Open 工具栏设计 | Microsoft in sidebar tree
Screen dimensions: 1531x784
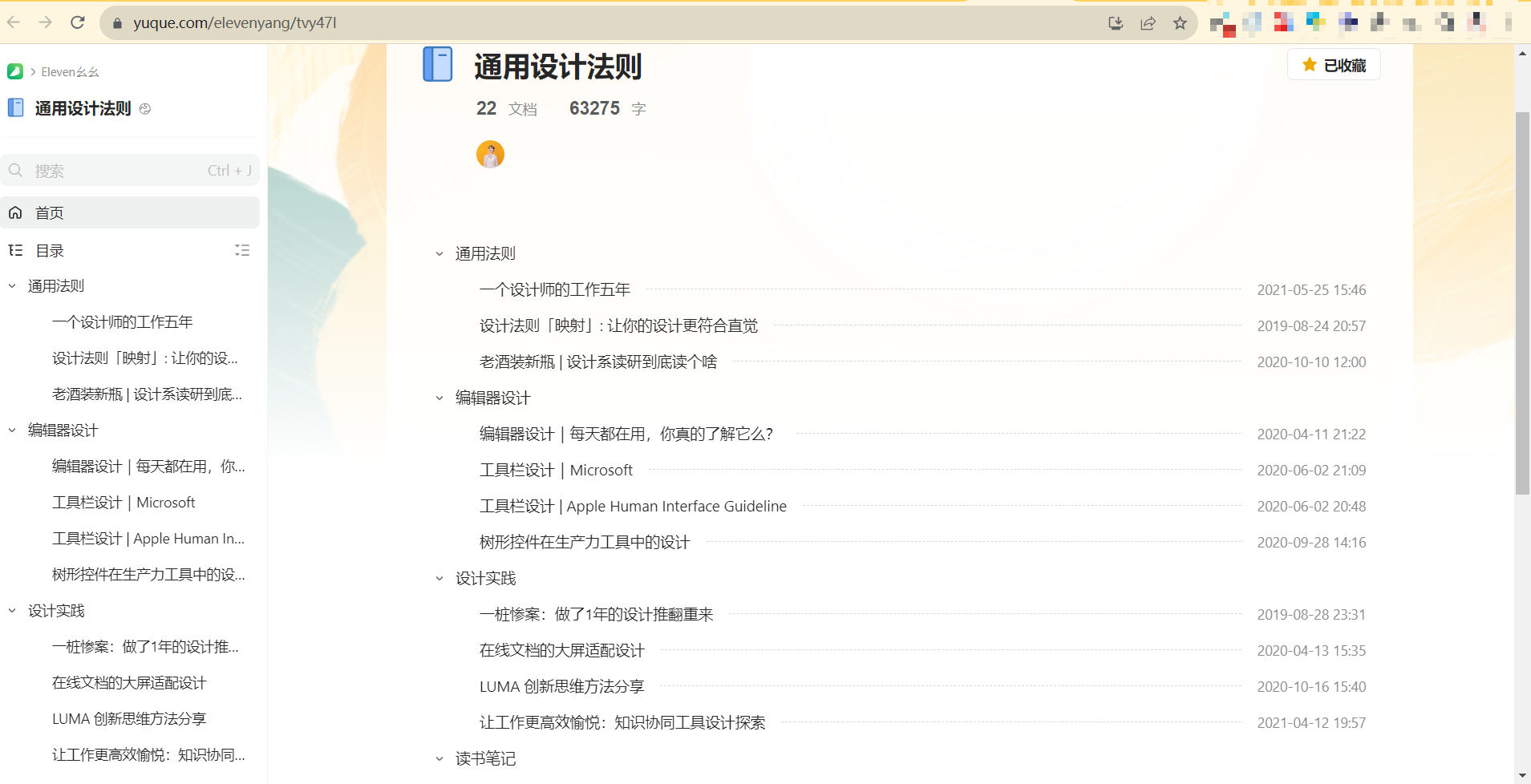(x=124, y=503)
